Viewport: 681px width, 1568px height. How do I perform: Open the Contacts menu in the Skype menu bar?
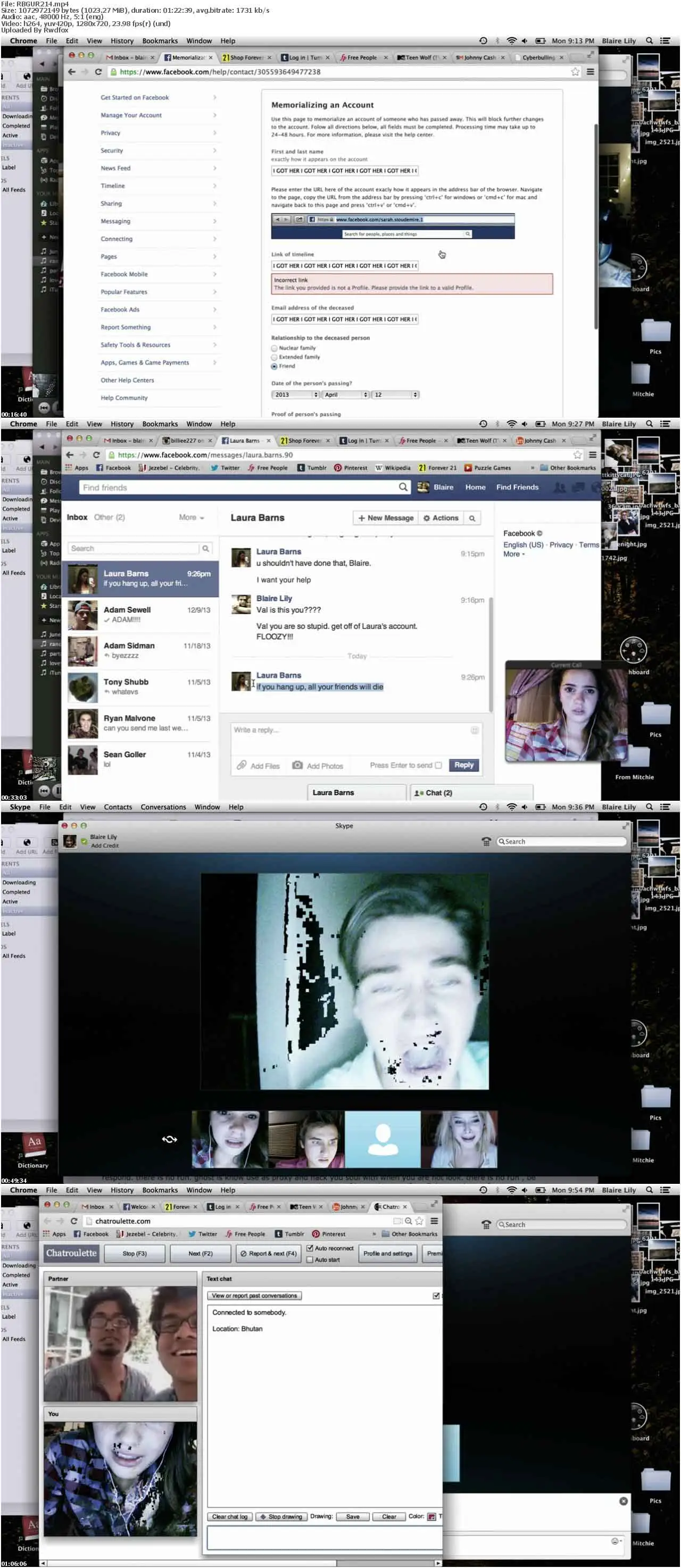pyautogui.click(x=118, y=807)
